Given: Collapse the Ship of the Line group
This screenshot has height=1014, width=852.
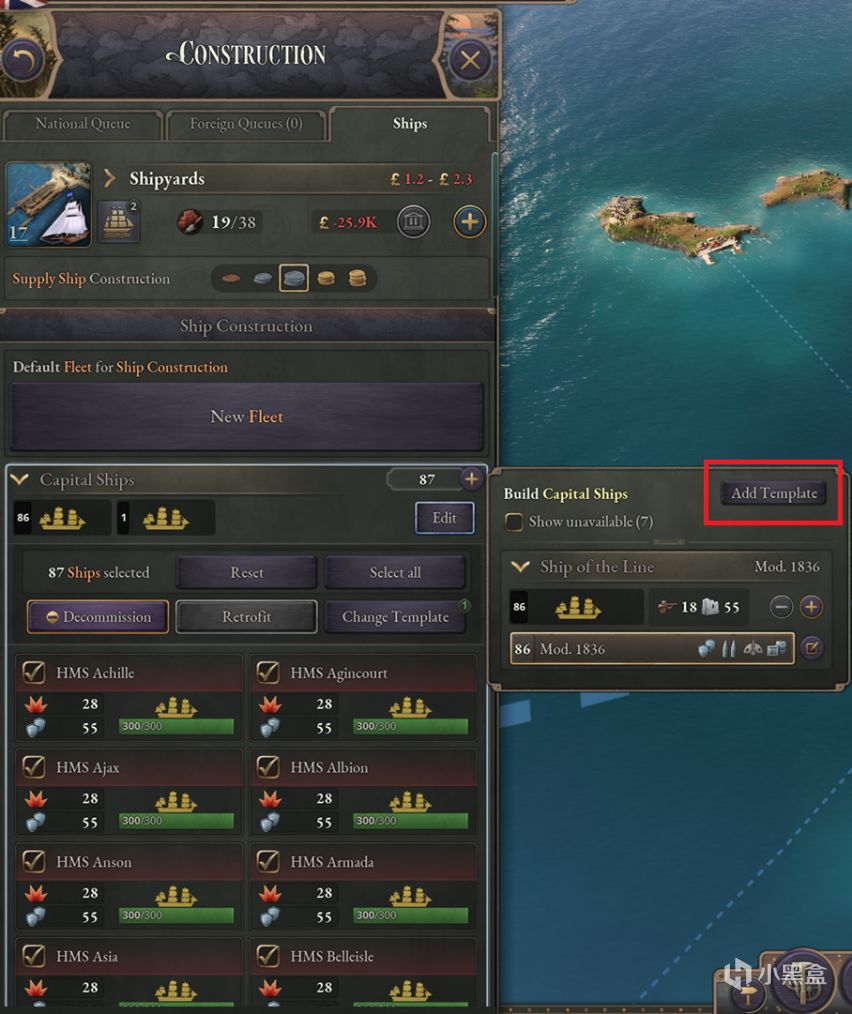Looking at the screenshot, I should pyautogui.click(x=520, y=566).
